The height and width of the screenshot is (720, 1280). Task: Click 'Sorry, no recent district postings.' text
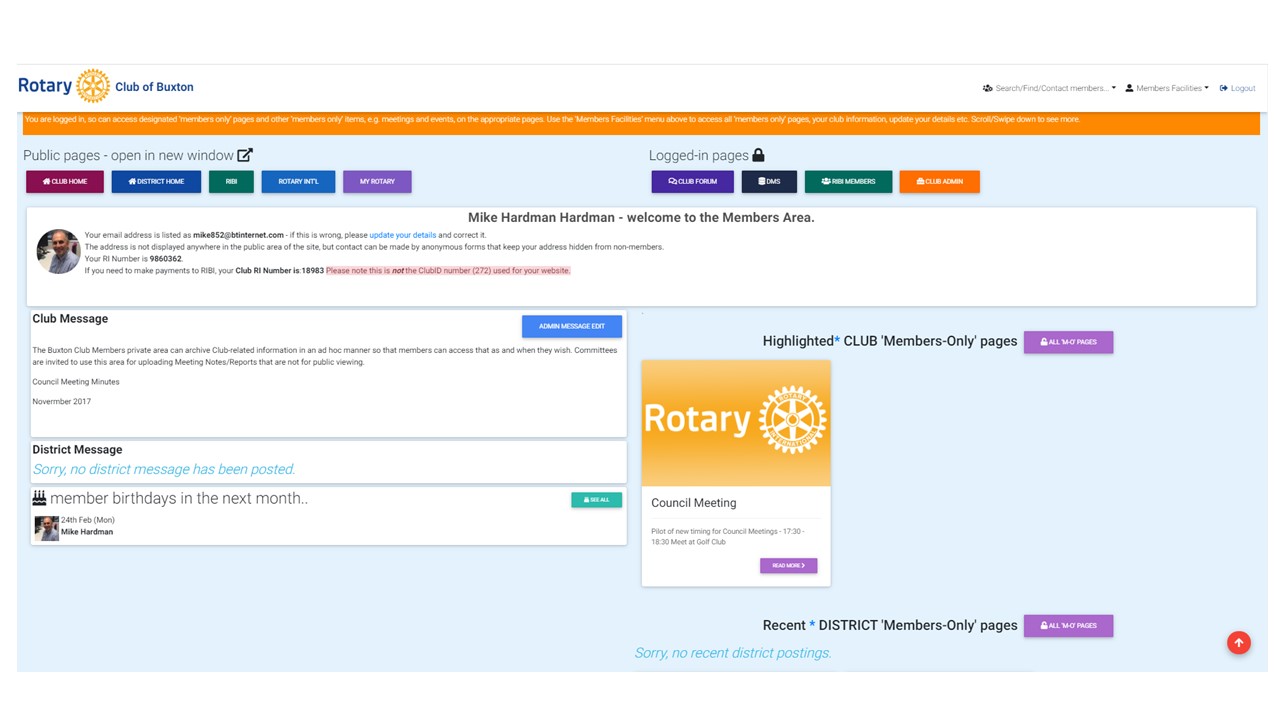733,653
